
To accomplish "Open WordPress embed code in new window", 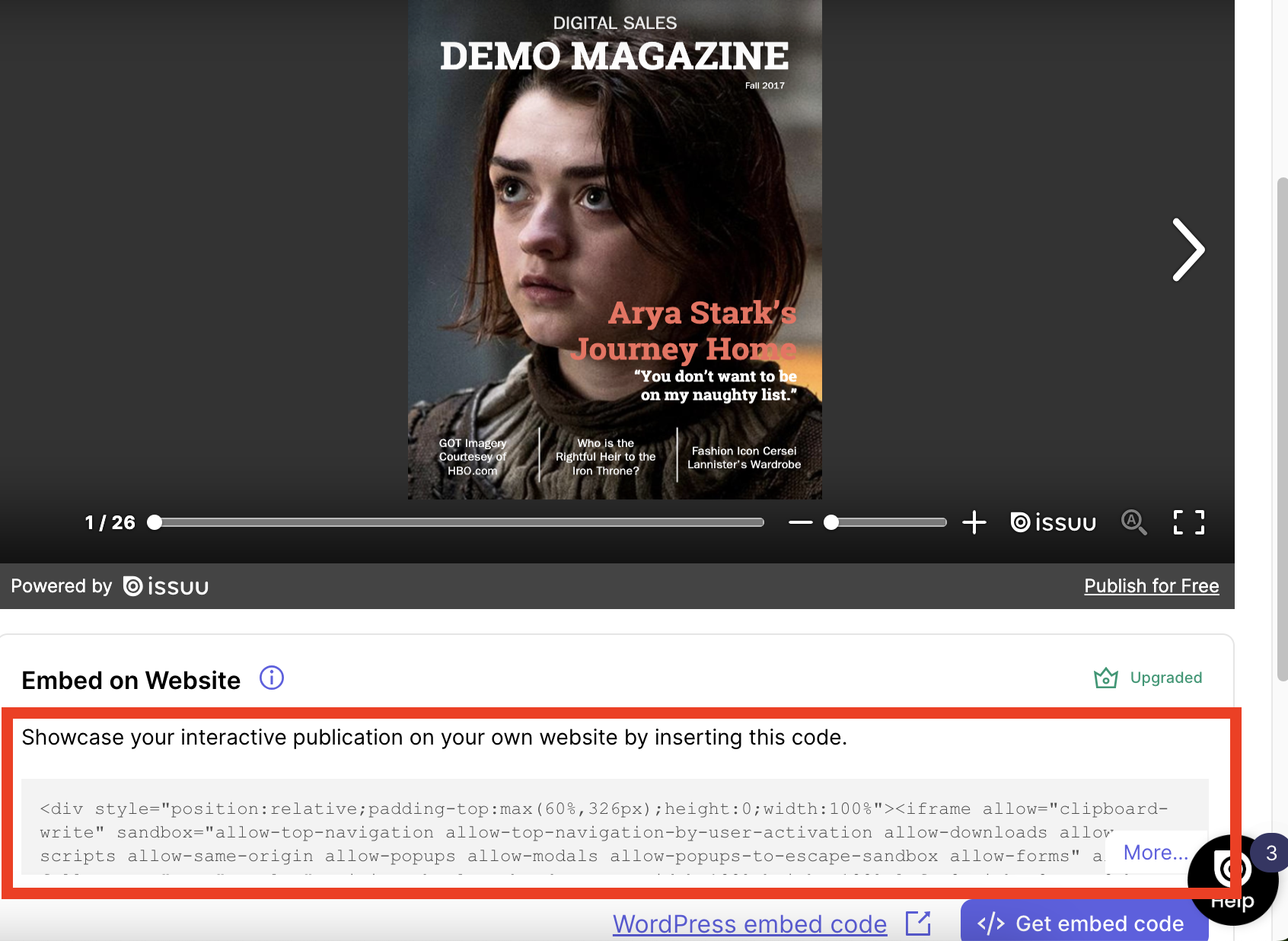I will click(x=918, y=923).
